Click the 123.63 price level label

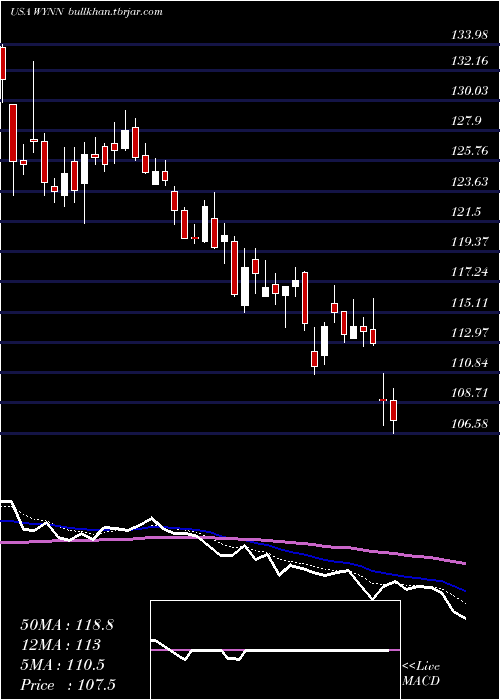(x=469, y=182)
